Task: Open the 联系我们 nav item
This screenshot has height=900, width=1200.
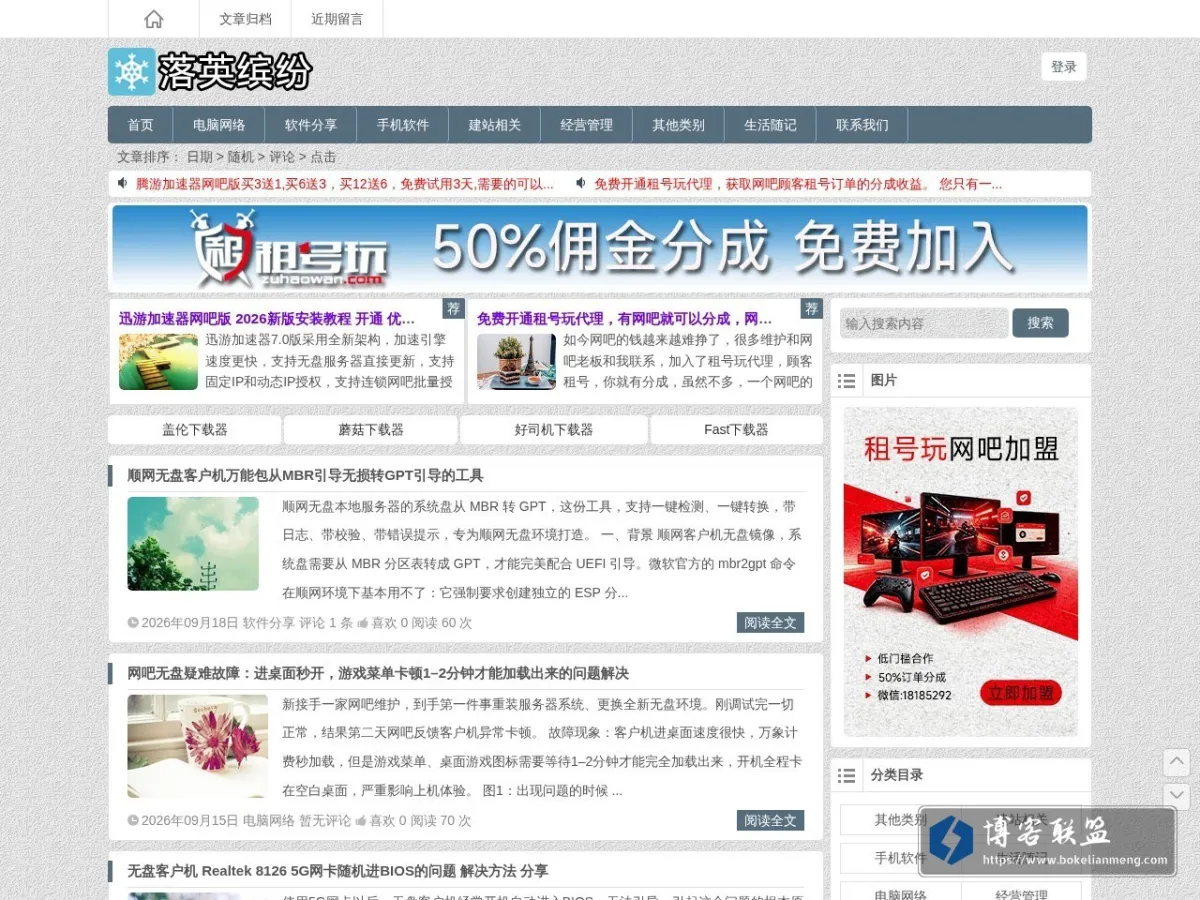Action: coord(862,125)
